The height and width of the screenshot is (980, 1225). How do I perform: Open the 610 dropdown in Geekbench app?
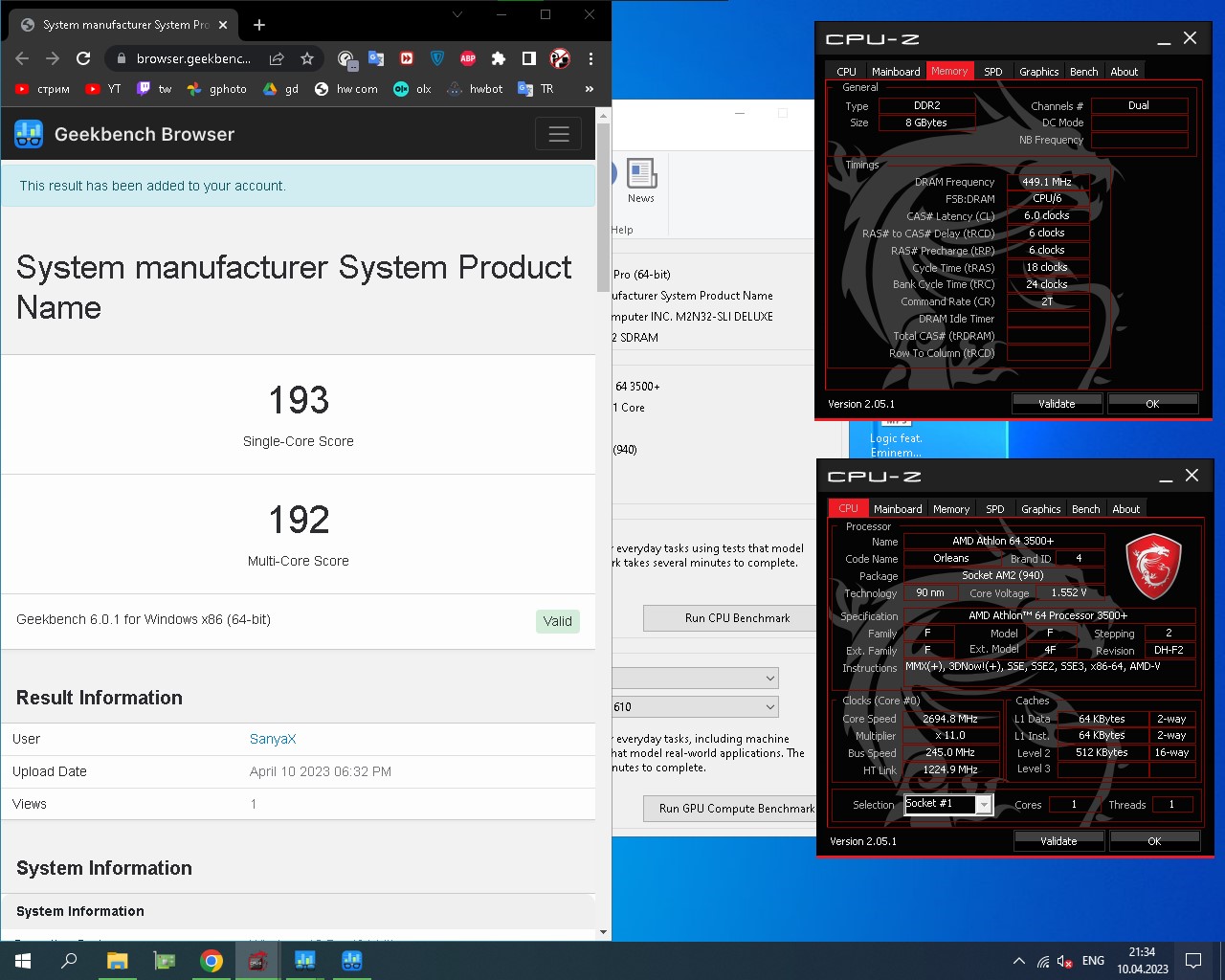[x=696, y=707]
